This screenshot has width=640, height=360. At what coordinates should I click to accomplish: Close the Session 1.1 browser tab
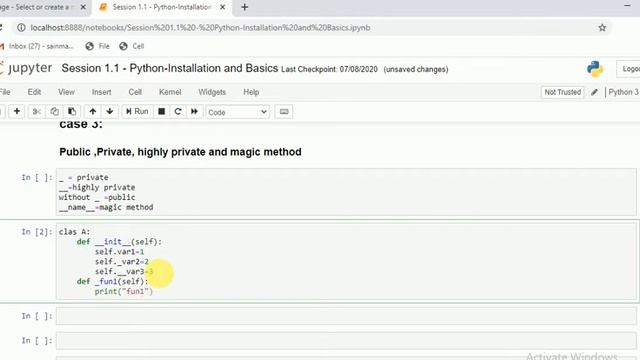coord(222,7)
